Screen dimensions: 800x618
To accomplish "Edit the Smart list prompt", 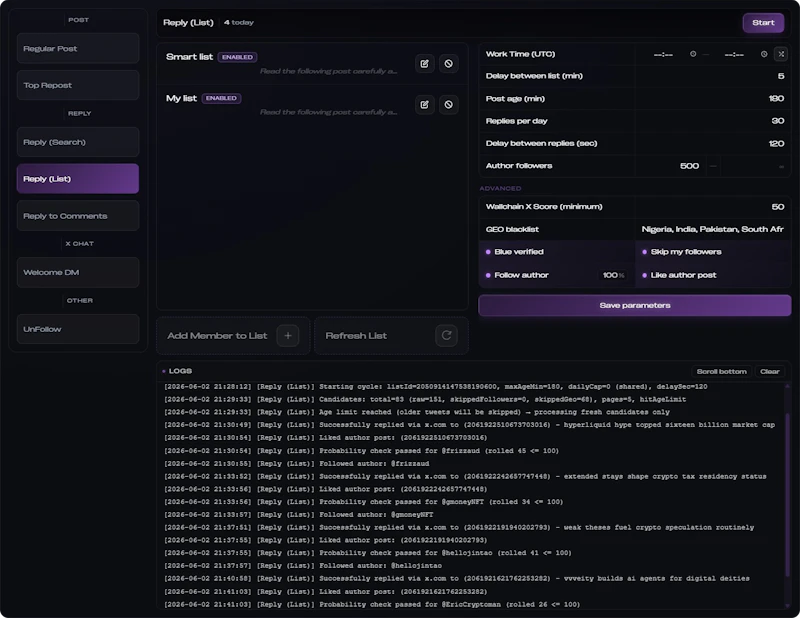I will [x=424, y=64].
